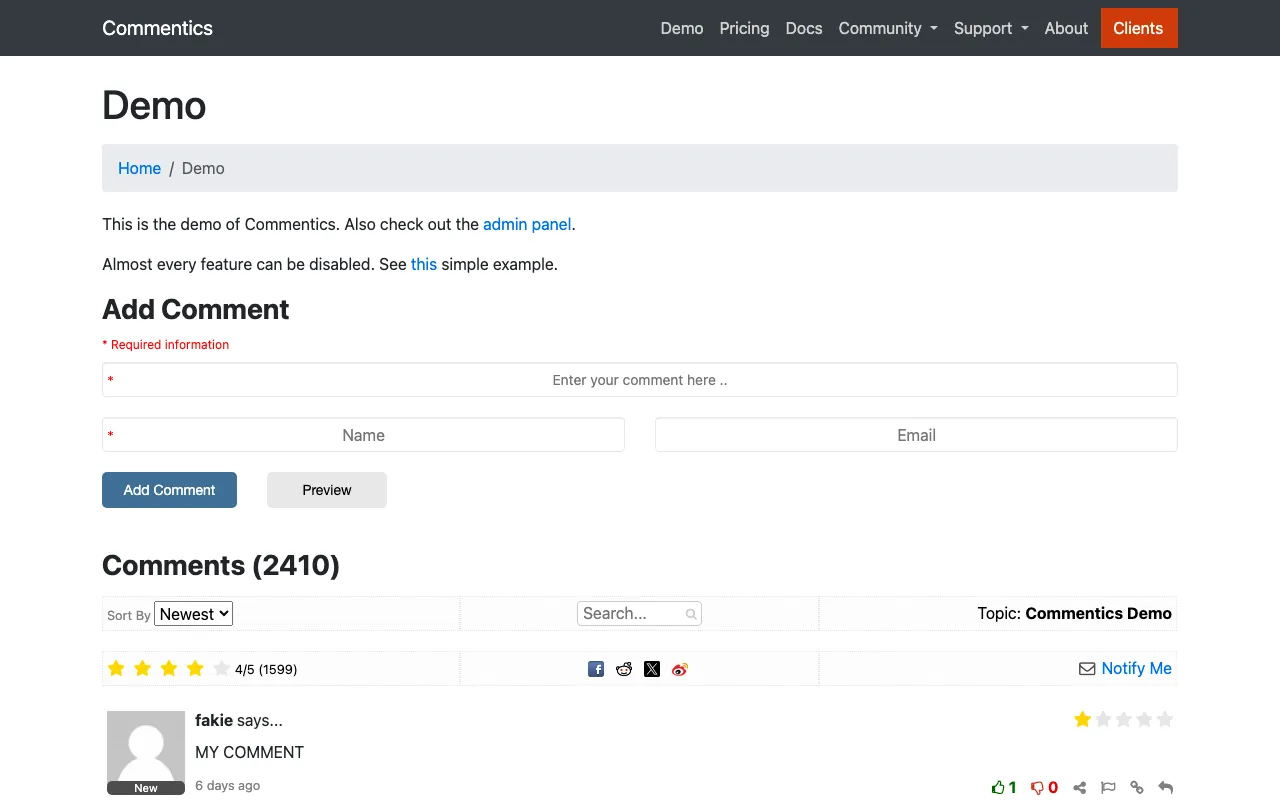The height and width of the screenshot is (800, 1280).
Task: Open the Docs nav item
Action: coord(804,28)
